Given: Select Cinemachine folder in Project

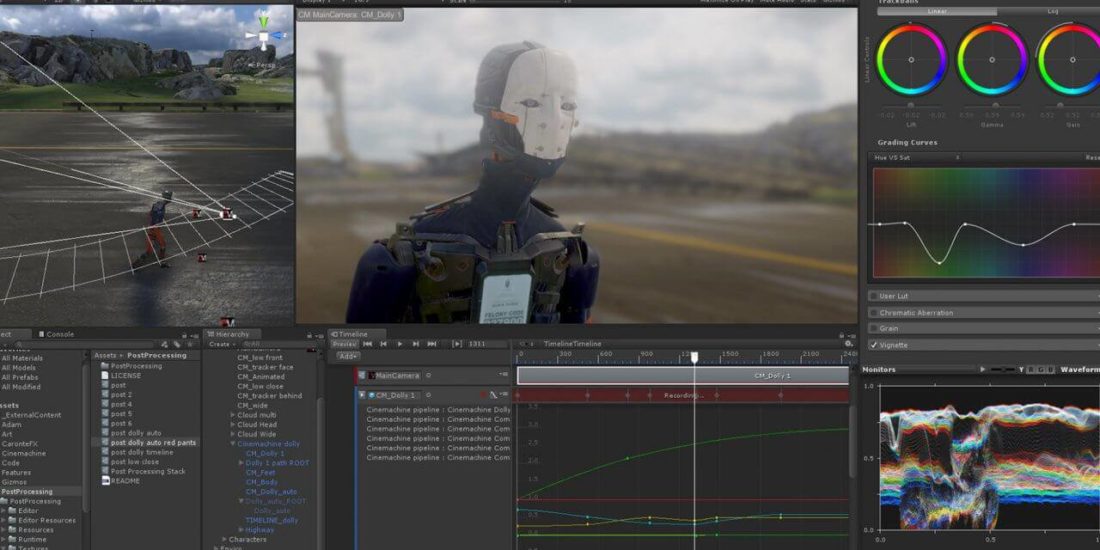Looking at the screenshot, I should [24, 453].
